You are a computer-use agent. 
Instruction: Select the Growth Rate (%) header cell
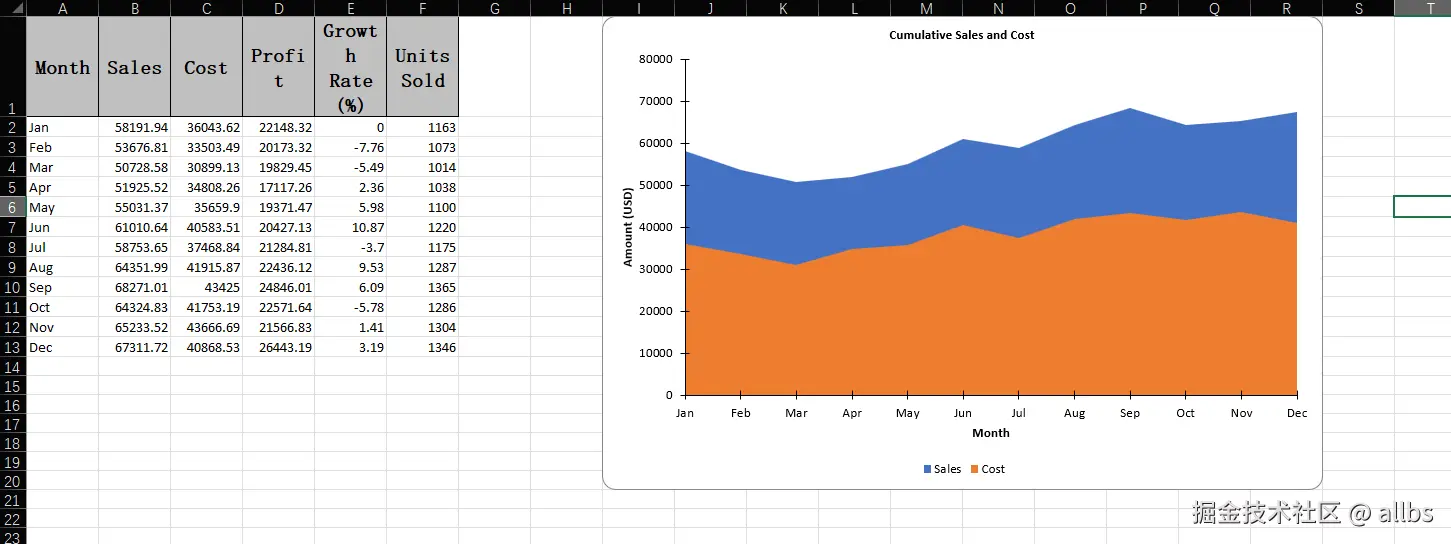[350, 67]
